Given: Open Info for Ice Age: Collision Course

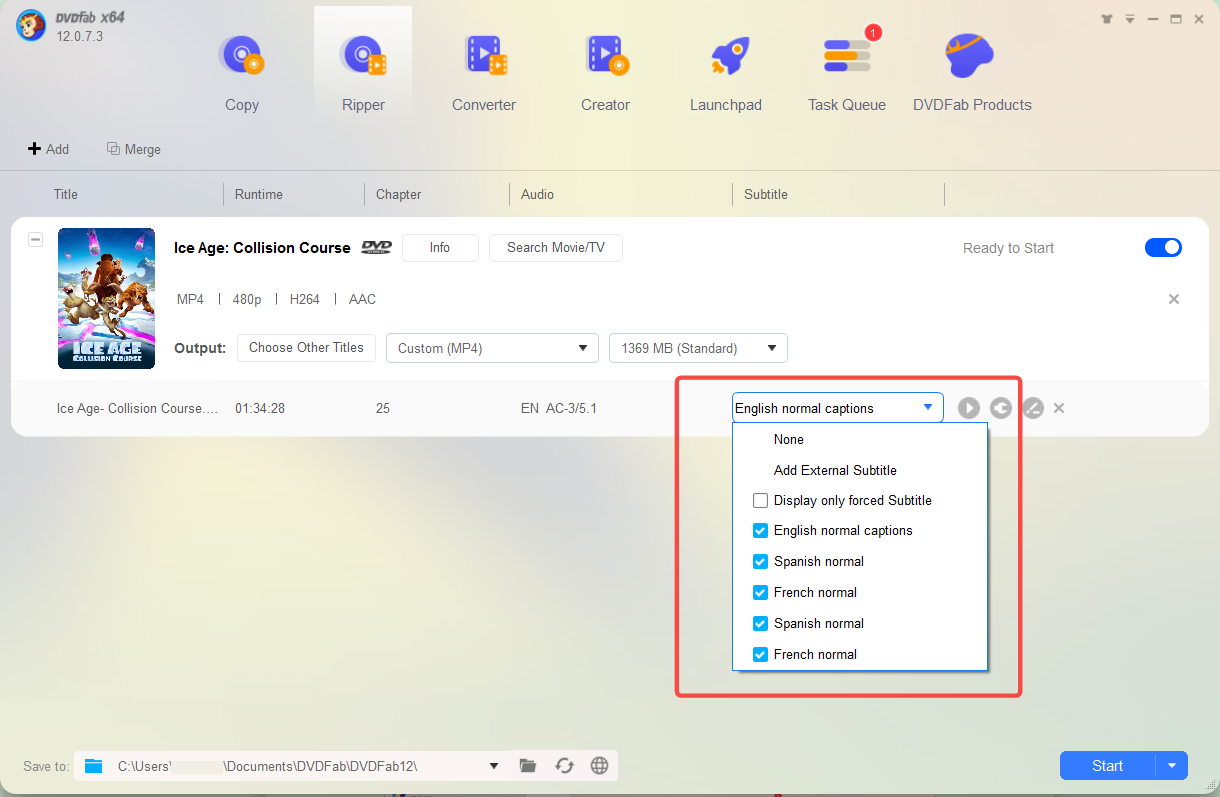Looking at the screenshot, I should pos(440,248).
